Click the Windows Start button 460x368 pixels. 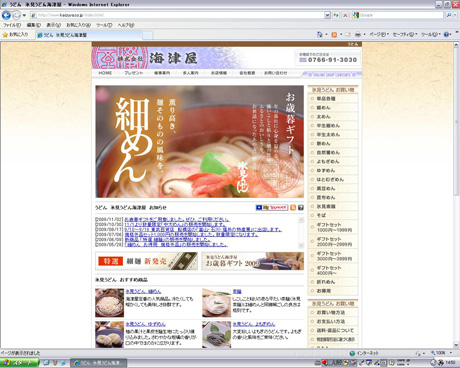point(19,363)
